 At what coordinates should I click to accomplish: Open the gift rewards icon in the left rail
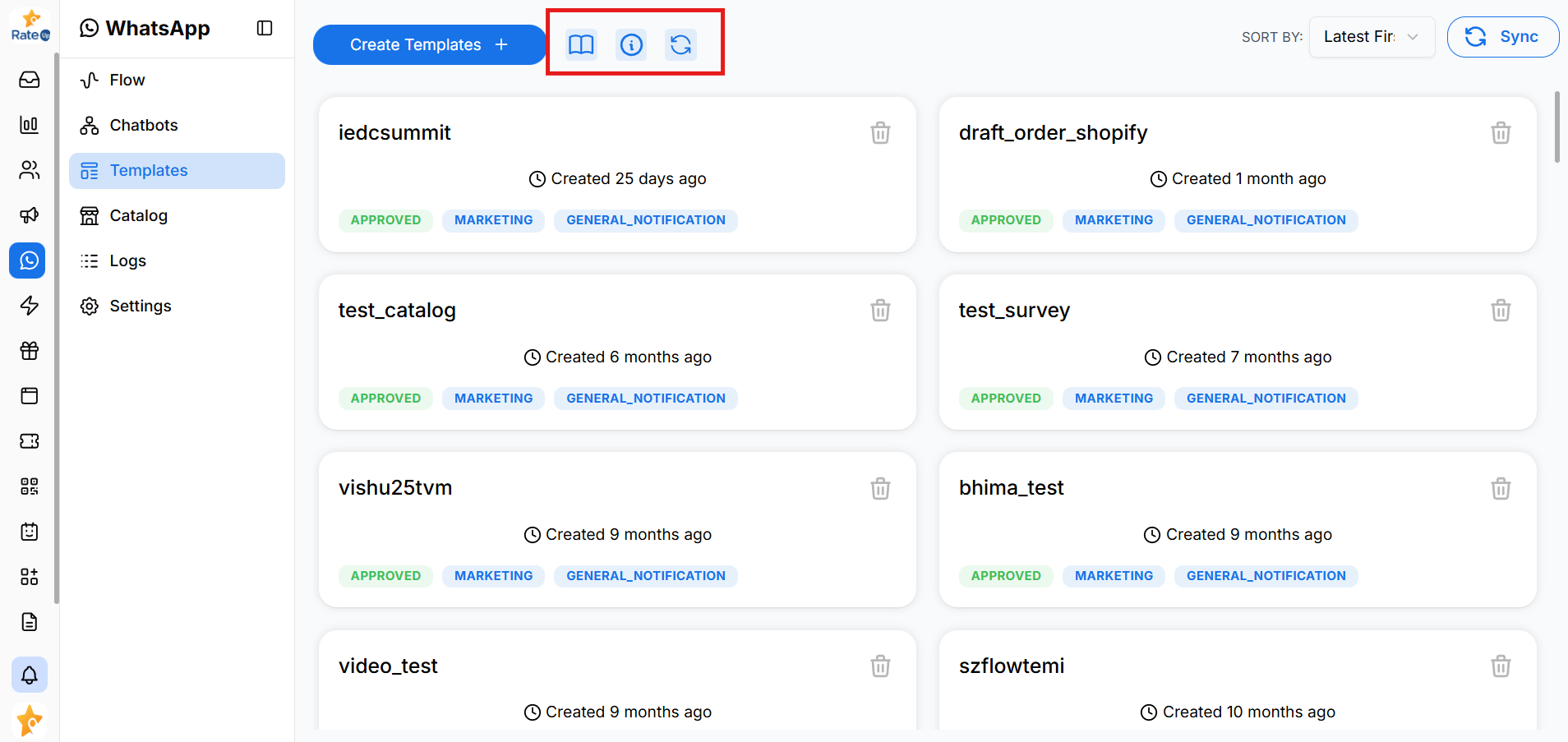click(28, 351)
